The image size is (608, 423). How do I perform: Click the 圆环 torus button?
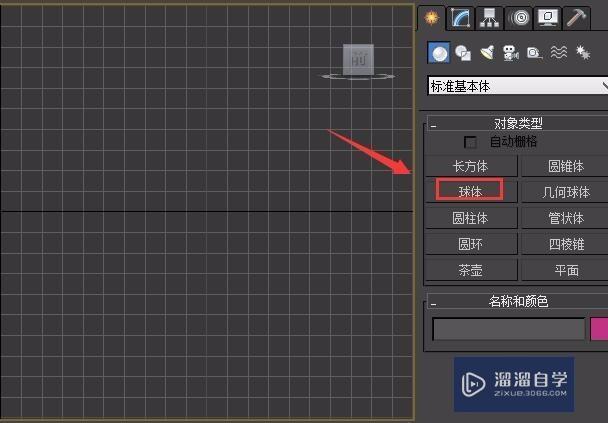tap(471, 244)
